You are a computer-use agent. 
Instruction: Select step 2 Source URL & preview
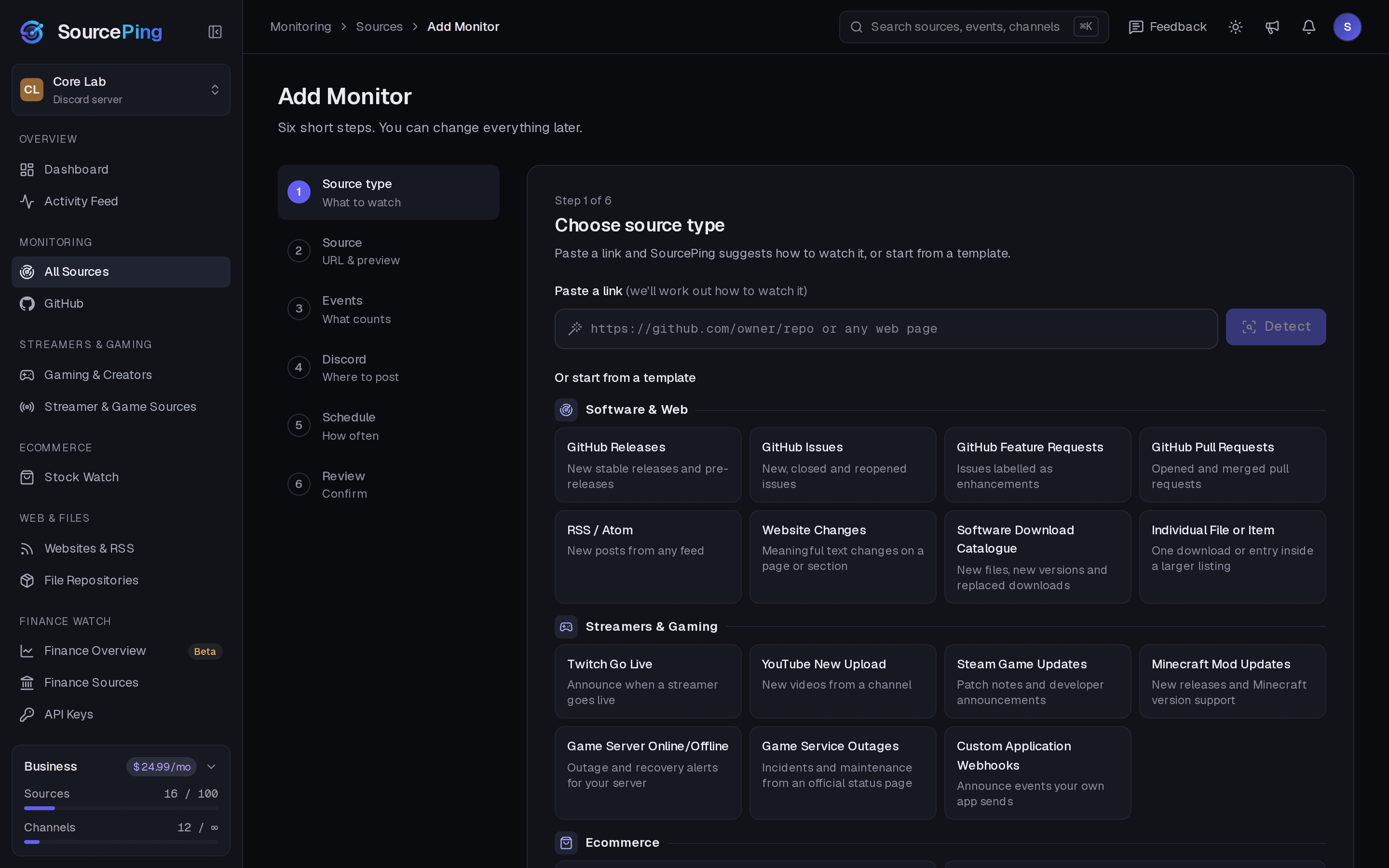pyautogui.click(x=389, y=251)
